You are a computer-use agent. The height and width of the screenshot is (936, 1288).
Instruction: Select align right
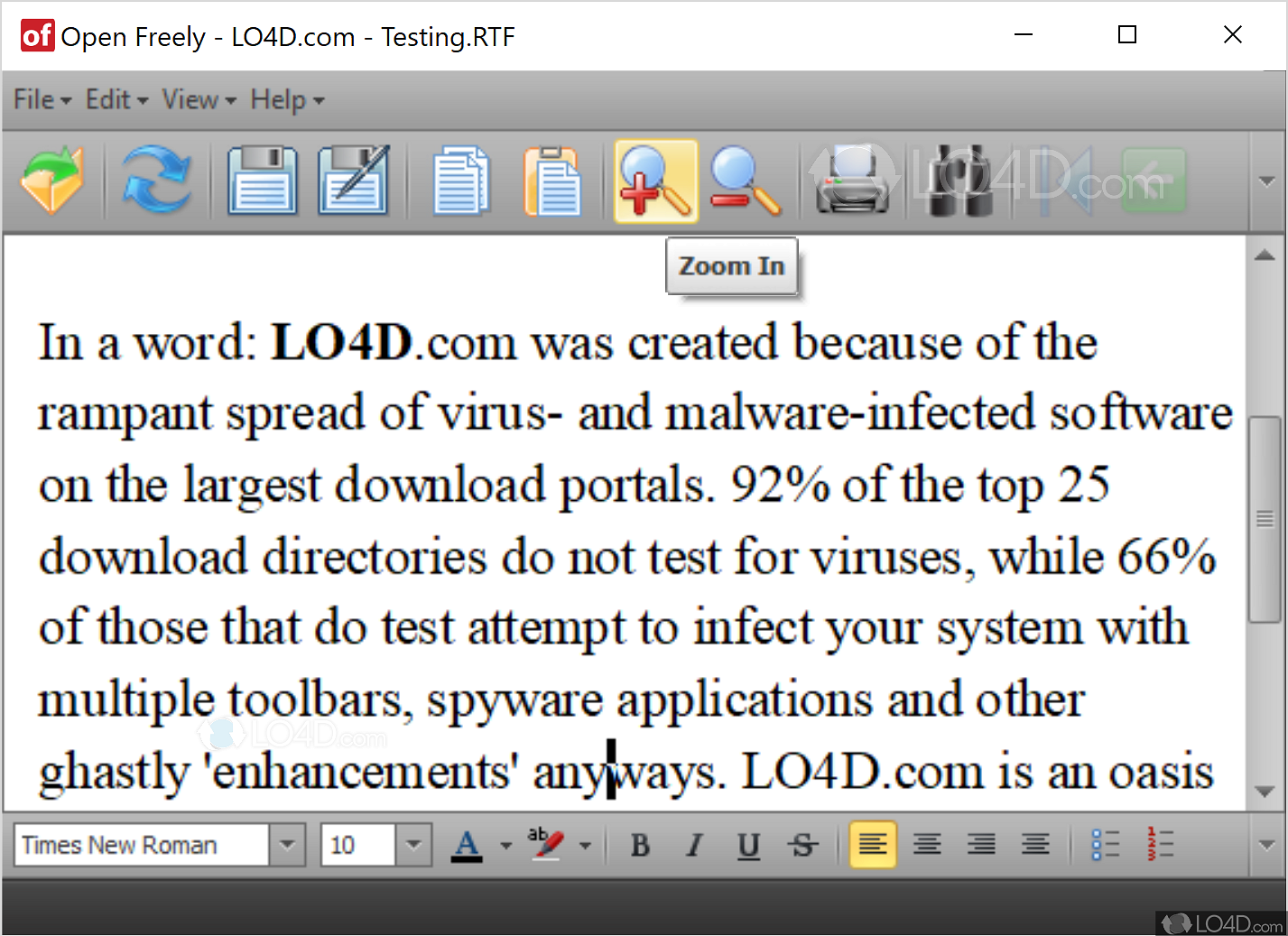pyautogui.click(x=981, y=845)
